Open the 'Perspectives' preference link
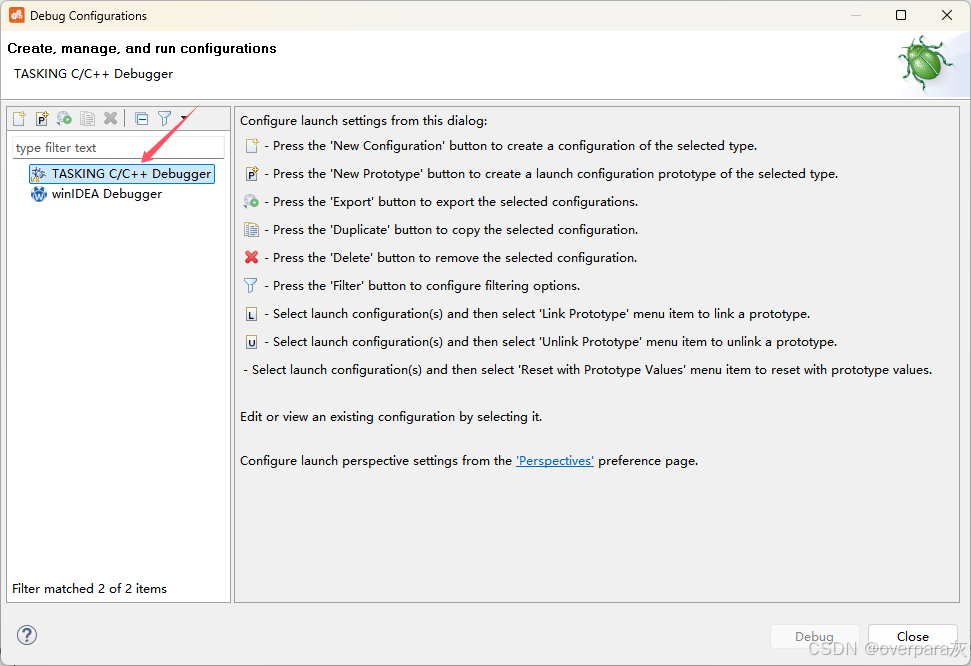The image size is (971, 666). 555,461
